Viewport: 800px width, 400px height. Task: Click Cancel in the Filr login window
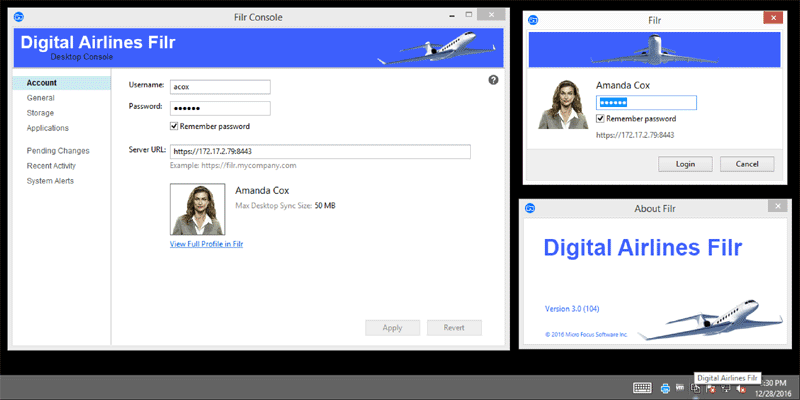(747, 164)
